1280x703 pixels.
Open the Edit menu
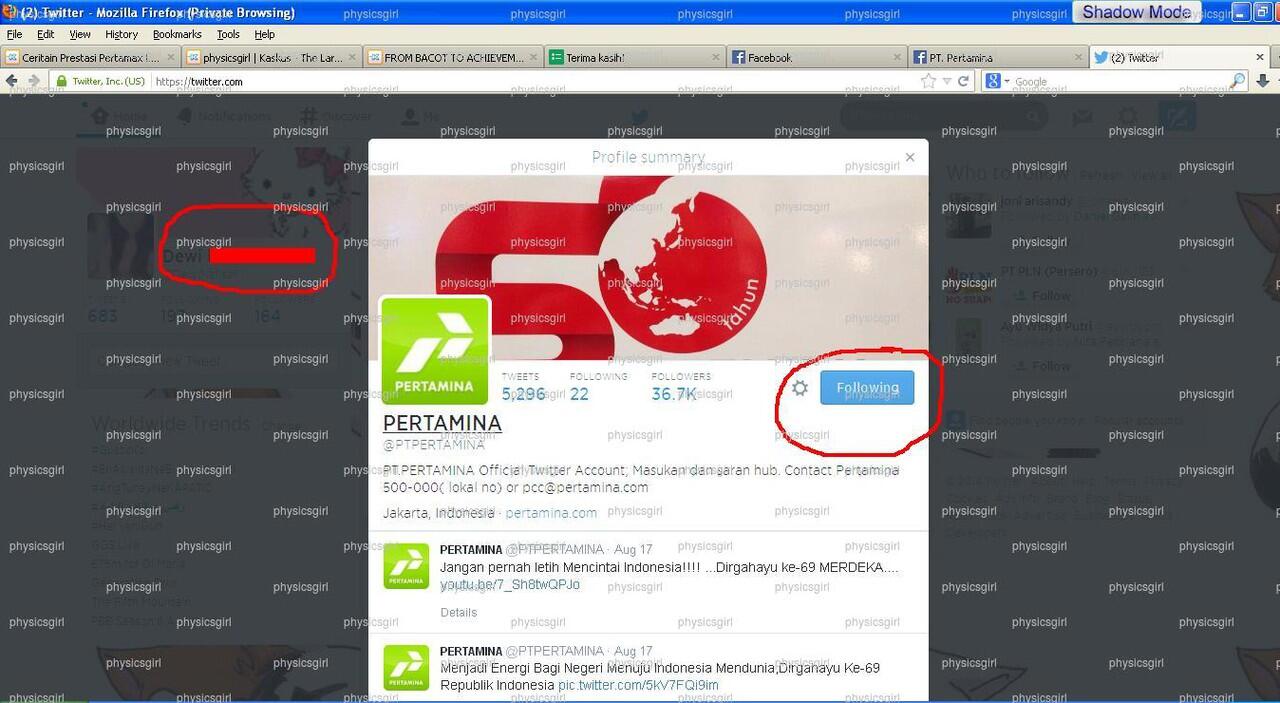tap(46, 34)
